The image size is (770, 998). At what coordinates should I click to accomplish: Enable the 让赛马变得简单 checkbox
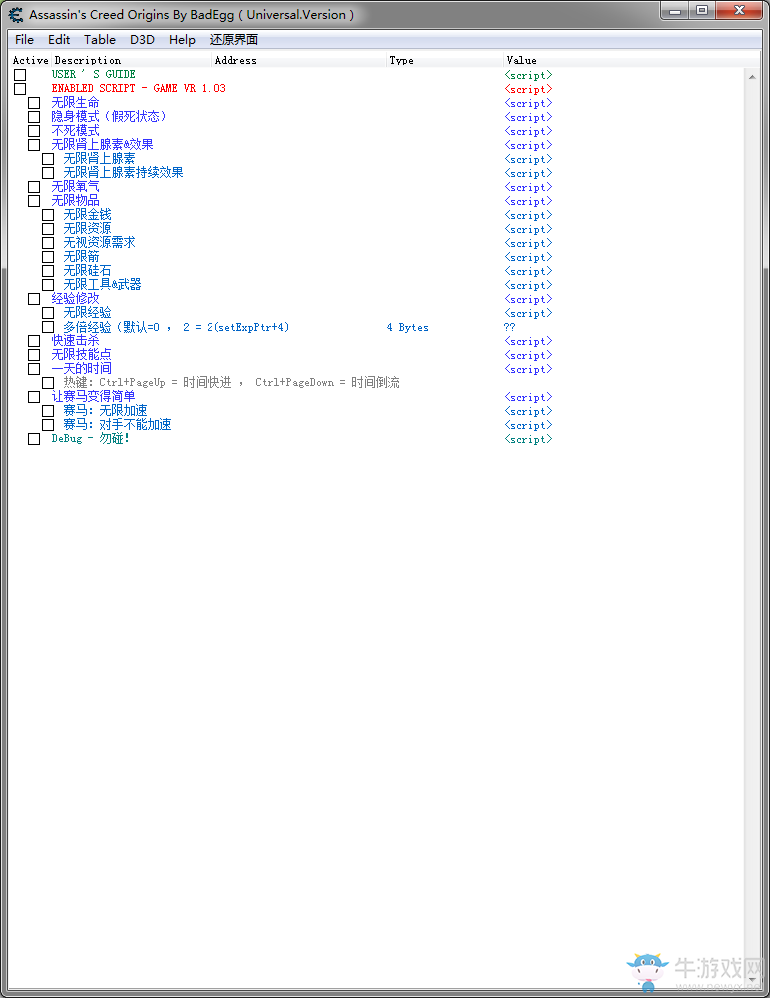pos(34,397)
